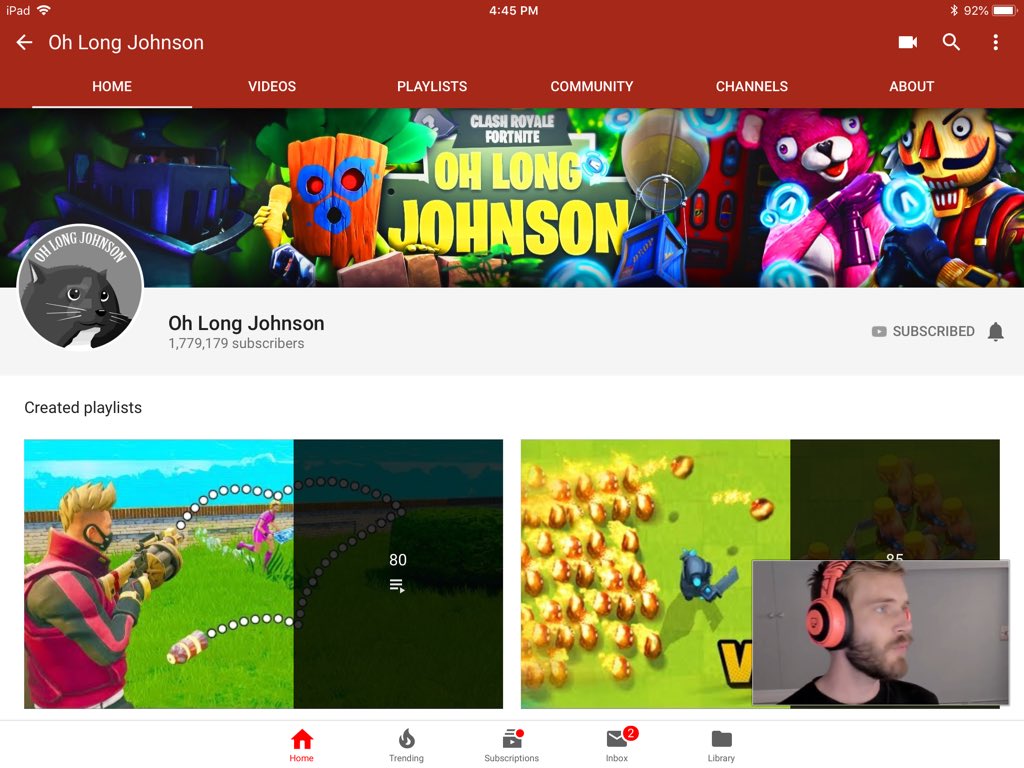Tap the Bluetooth icon in status bar

(x=953, y=10)
